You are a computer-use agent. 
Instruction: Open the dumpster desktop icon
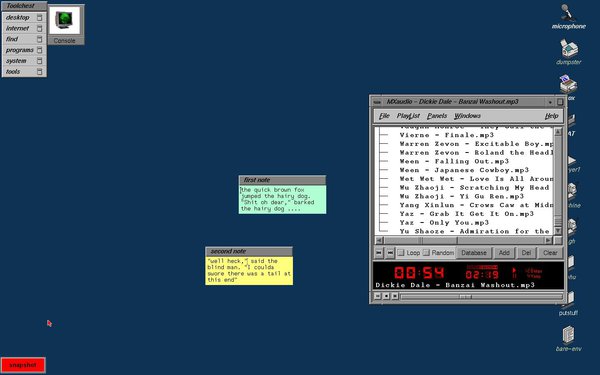[x=569, y=52]
